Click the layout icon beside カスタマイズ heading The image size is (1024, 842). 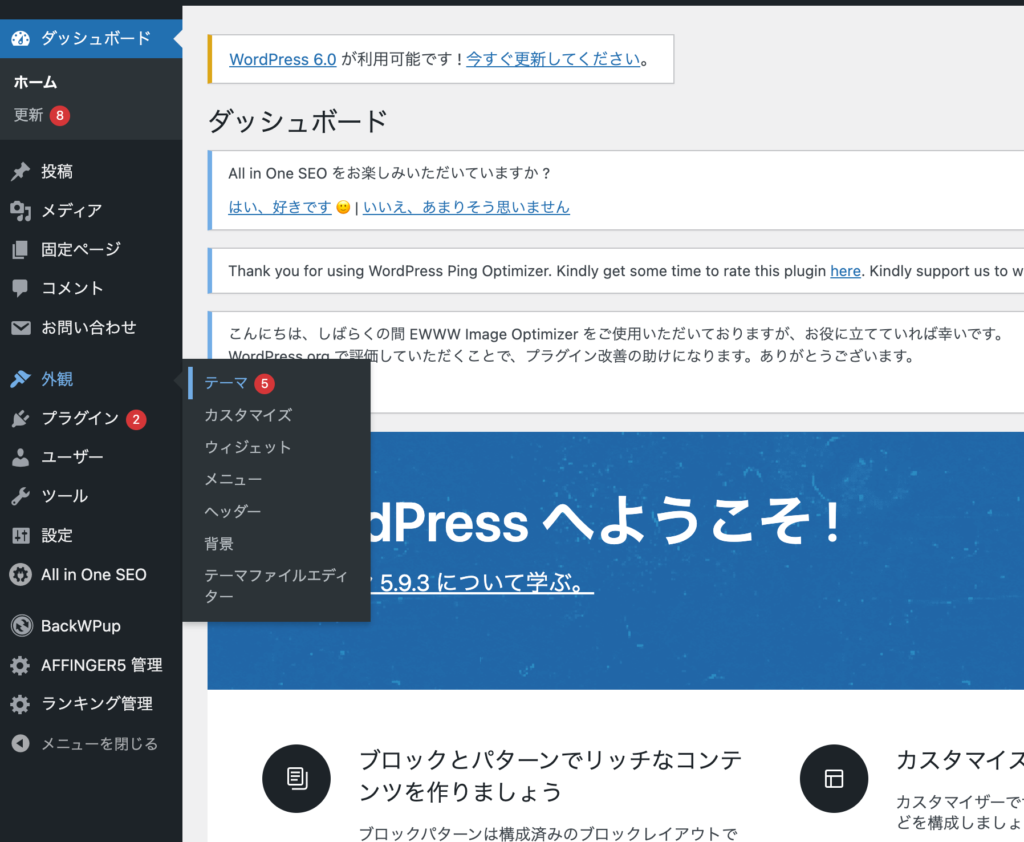834,778
